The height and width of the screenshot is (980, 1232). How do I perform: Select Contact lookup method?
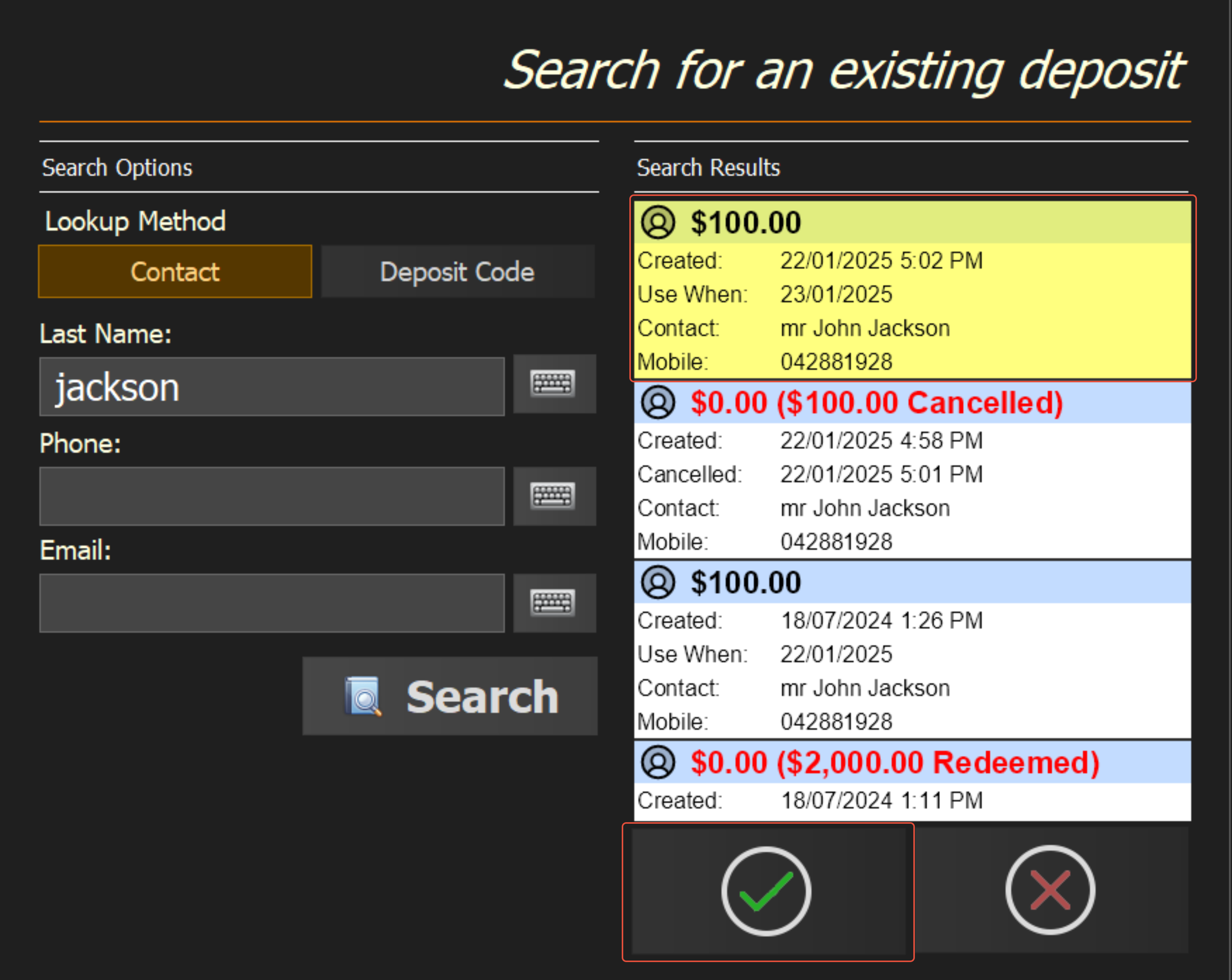pos(175,272)
